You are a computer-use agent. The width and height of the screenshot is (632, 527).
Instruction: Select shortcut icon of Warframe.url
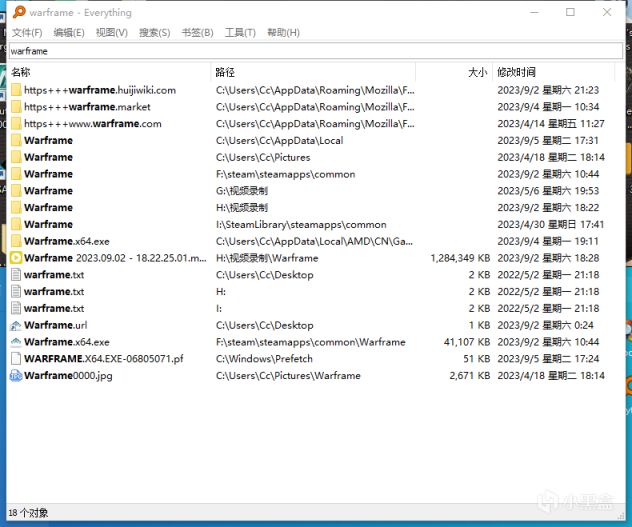click(16, 325)
